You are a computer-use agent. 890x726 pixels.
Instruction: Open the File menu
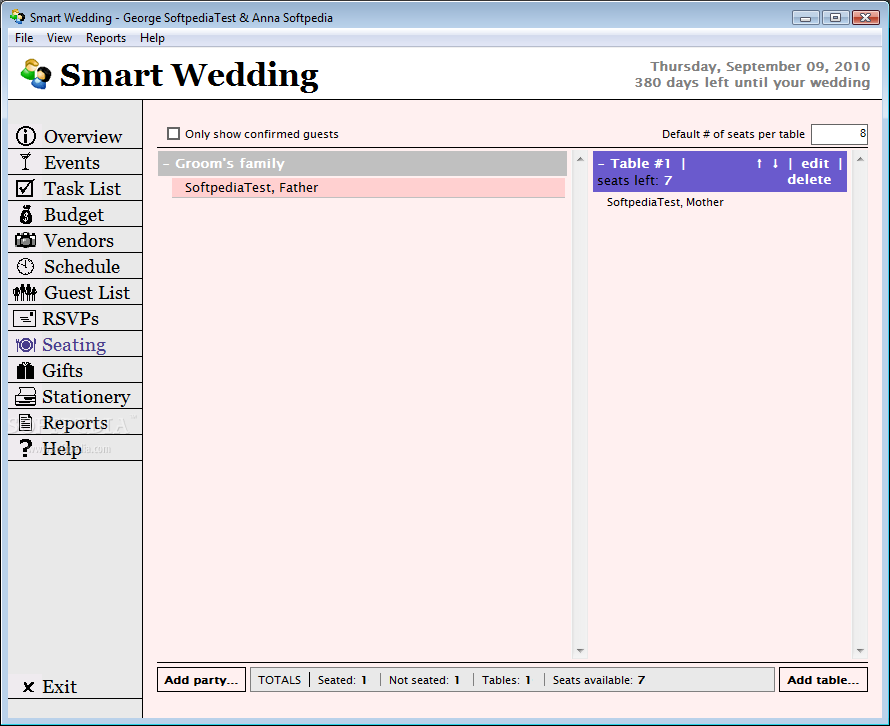click(24, 38)
